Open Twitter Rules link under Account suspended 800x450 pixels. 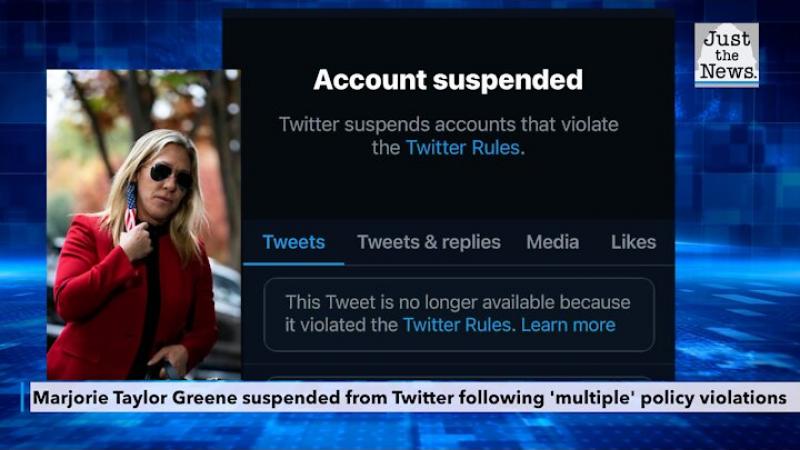pyautogui.click(x=462, y=148)
